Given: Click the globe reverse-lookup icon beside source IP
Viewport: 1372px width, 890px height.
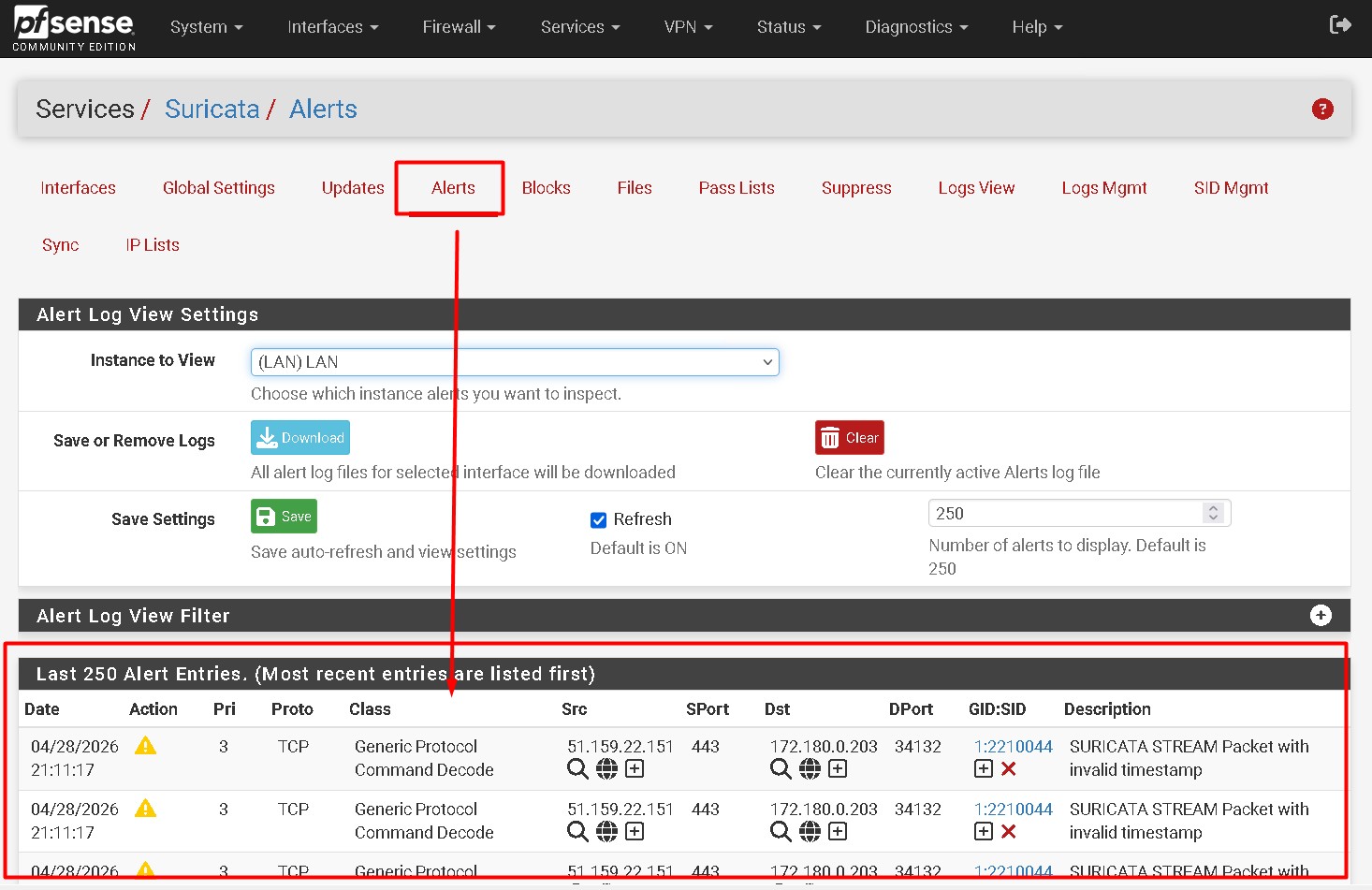Looking at the screenshot, I should click(x=606, y=768).
